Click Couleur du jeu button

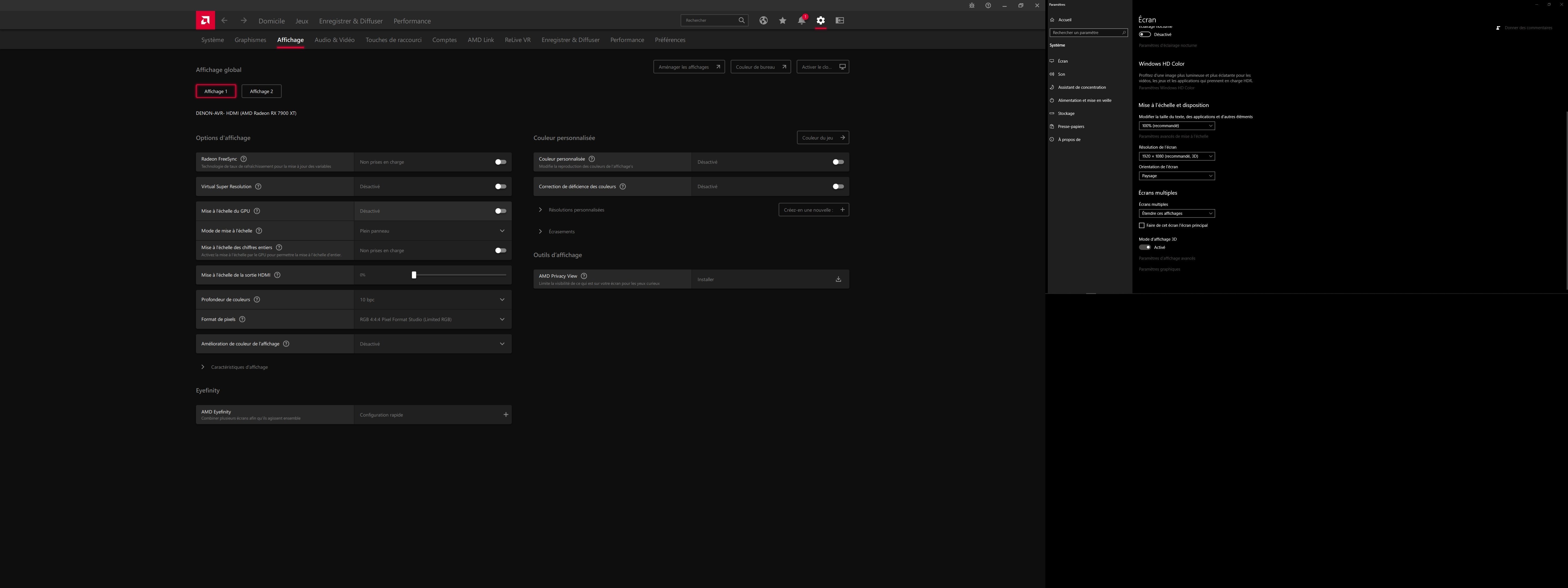click(x=823, y=137)
